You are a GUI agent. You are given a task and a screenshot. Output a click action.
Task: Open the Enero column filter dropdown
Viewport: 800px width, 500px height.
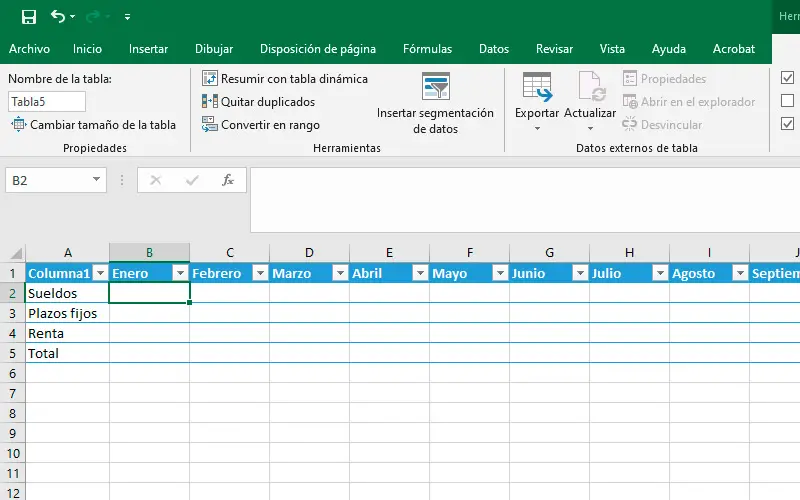click(180, 273)
